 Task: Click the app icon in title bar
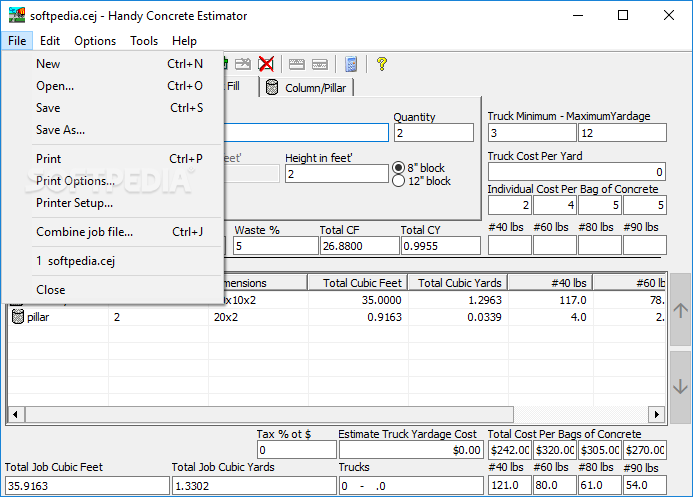(x=17, y=15)
